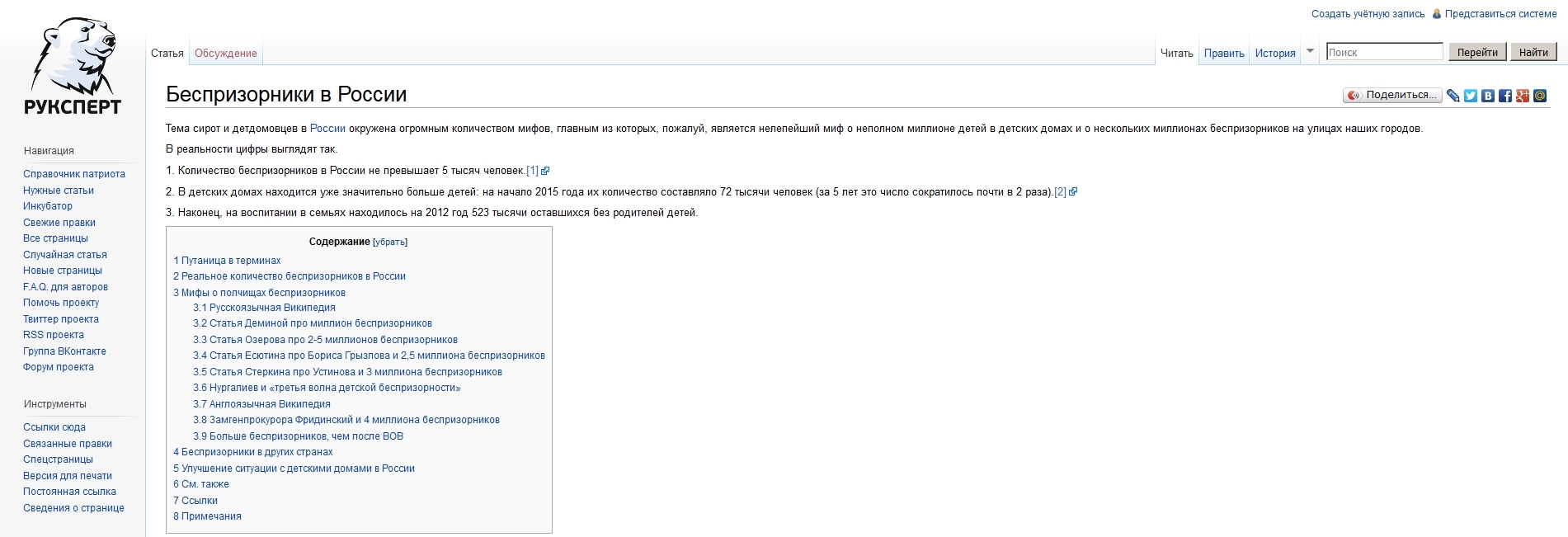Screen dimensions: 1568x537
Task: Jump to 3.7 Англоязычная Википедия
Action: 261,404
